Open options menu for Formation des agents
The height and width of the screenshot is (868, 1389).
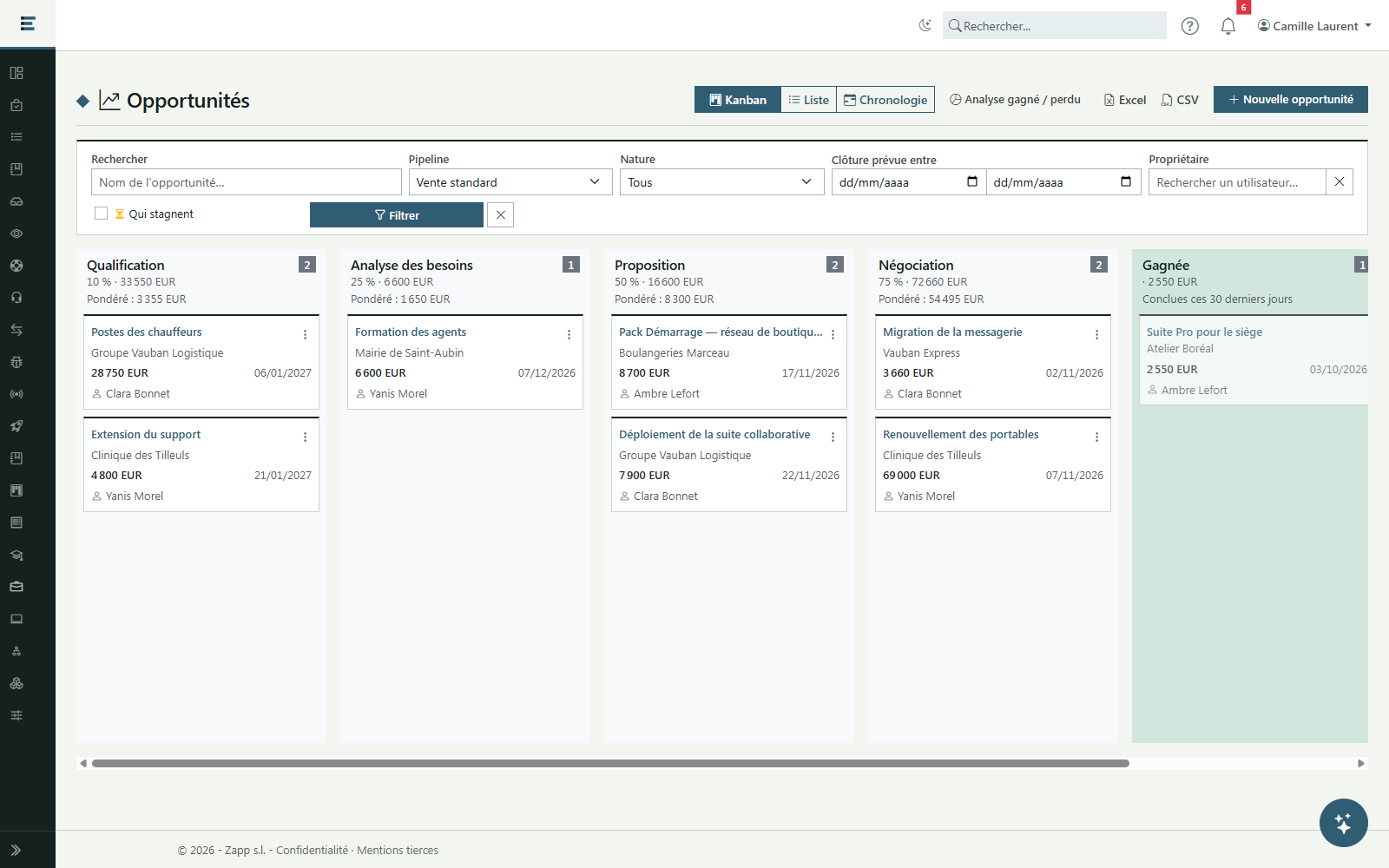569,334
